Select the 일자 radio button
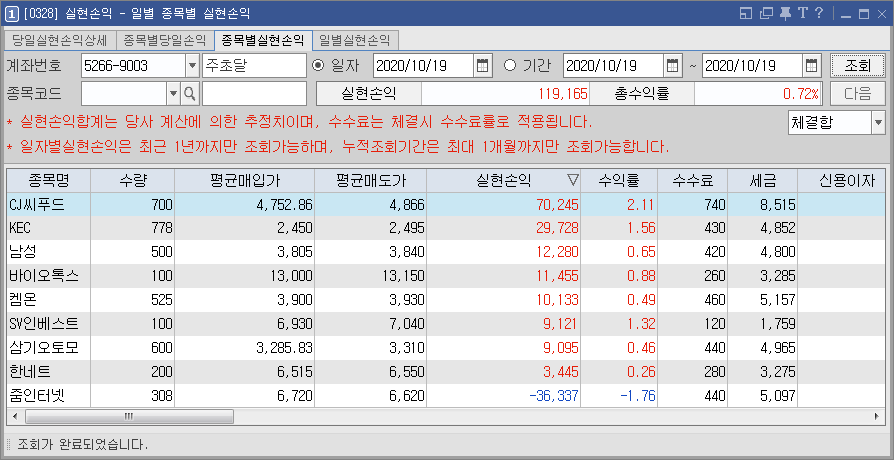Viewport: 894px width, 460px height. click(x=318, y=66)
